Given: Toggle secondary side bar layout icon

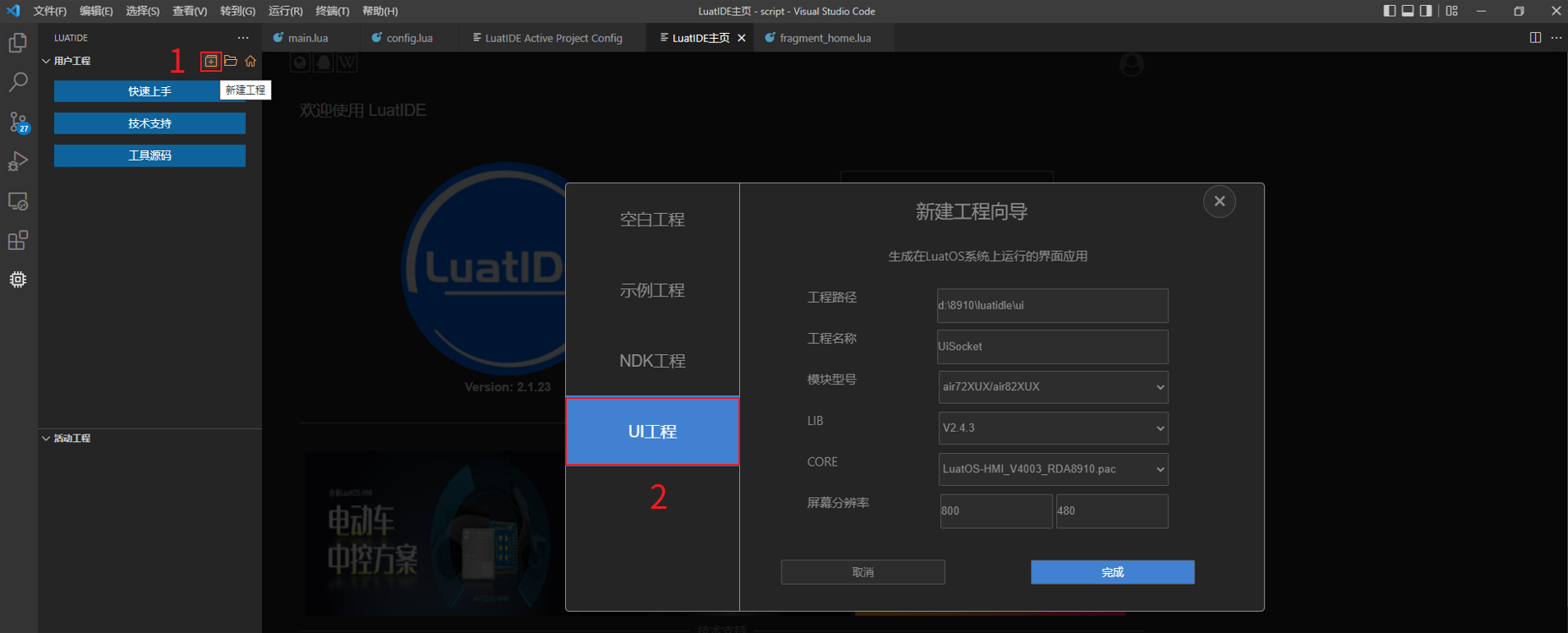Looking at the screenshot, I should pos(1426,11).
